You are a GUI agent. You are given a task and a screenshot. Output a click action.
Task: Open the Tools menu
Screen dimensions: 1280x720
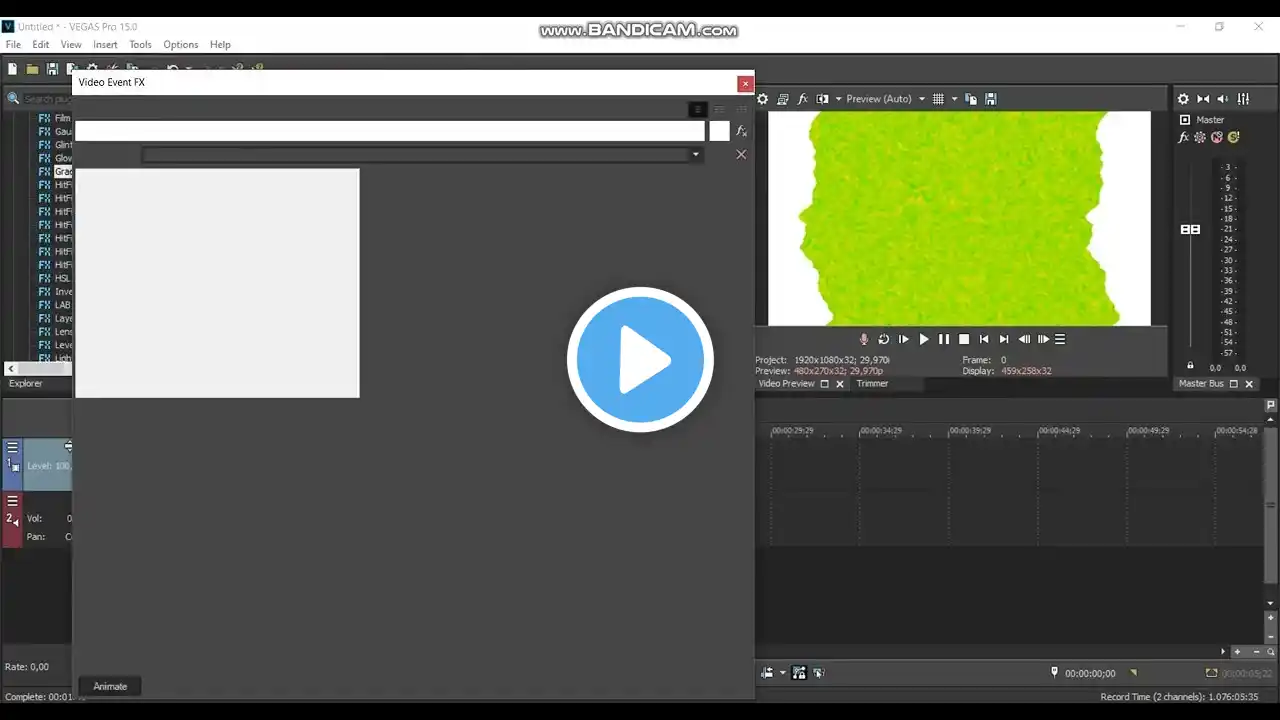(140, 45)
